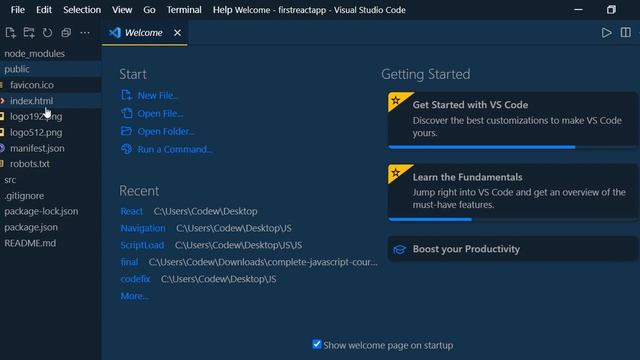Close the Welcome tab
Screen dimensions: 640x360
[177, 33]
